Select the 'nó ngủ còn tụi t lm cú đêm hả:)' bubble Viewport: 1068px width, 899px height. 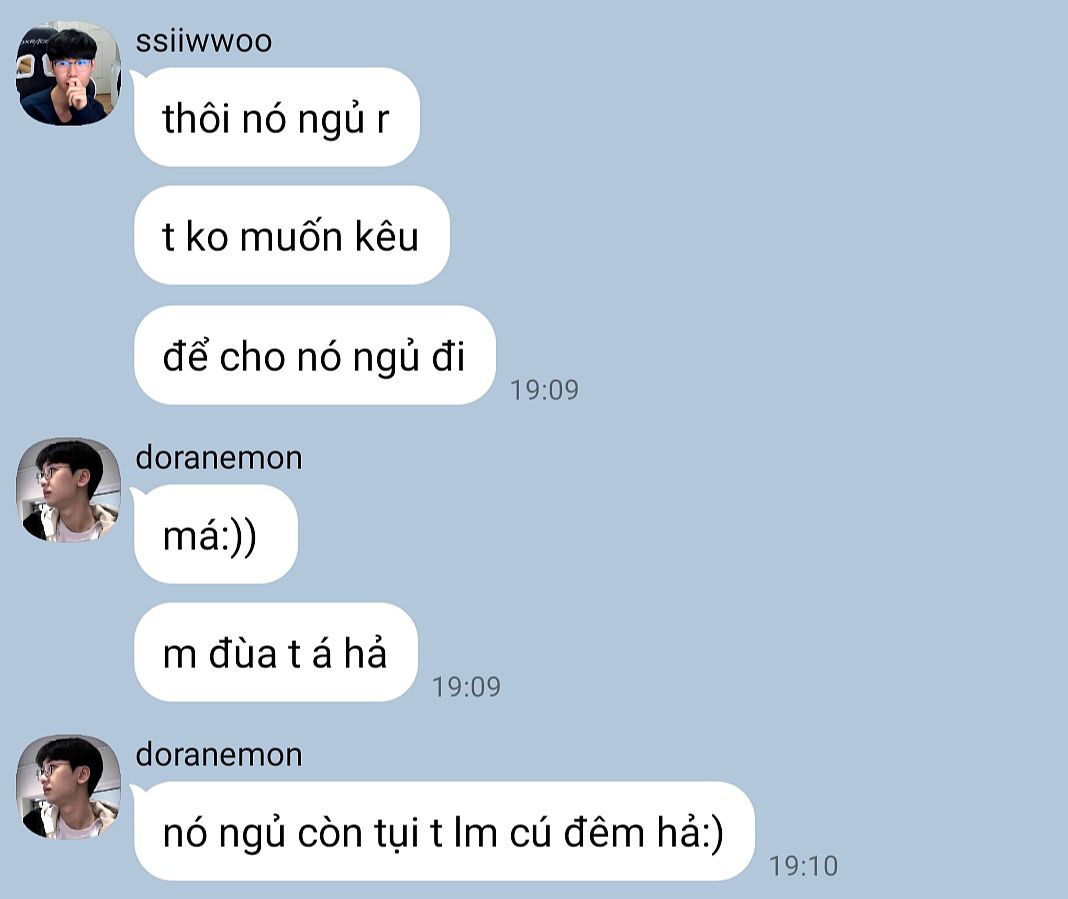coord(444,832)
